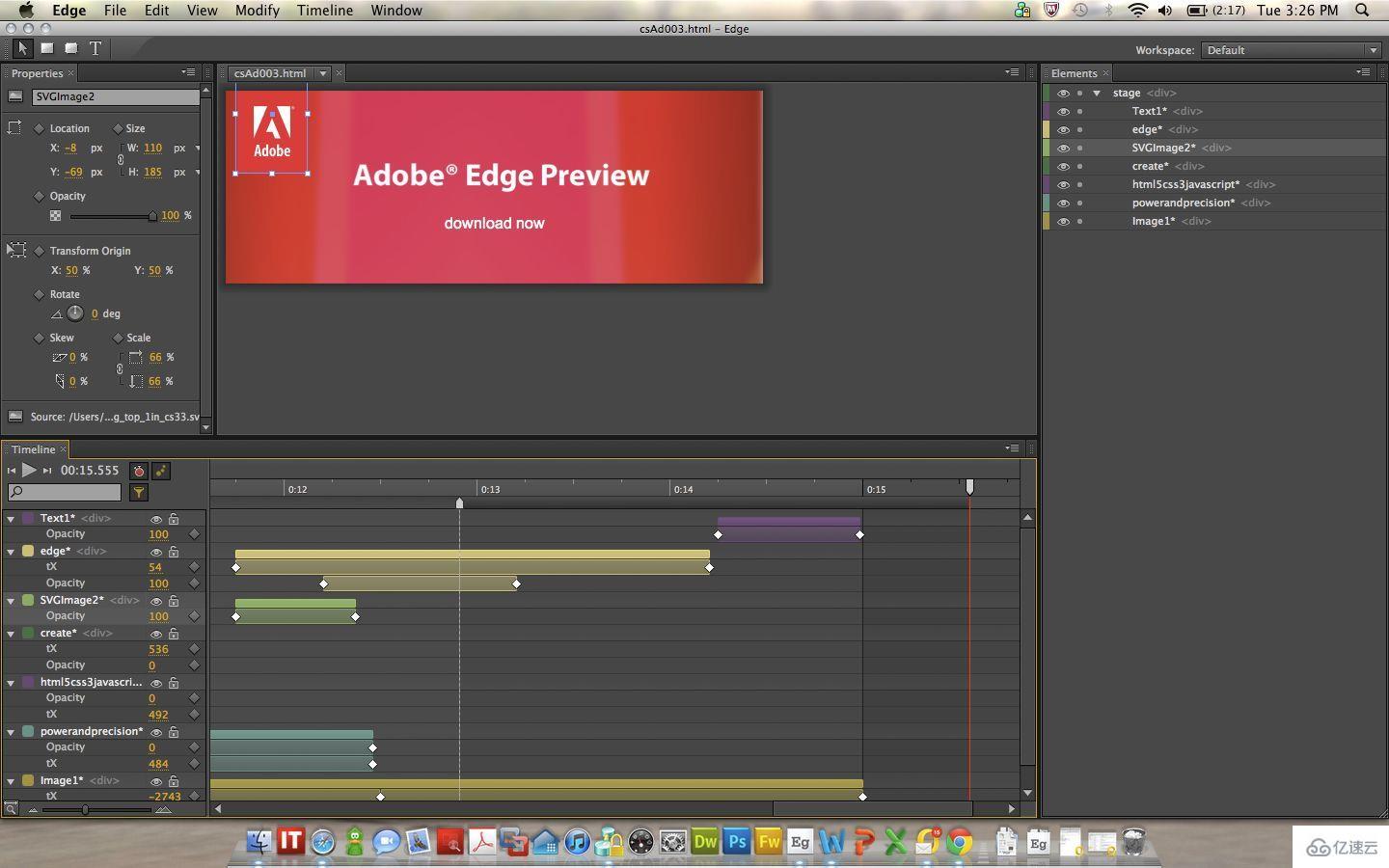Toggle visibility eye for Image1* in Elements
This screenshot has width=1389, height=868.
1063,222
